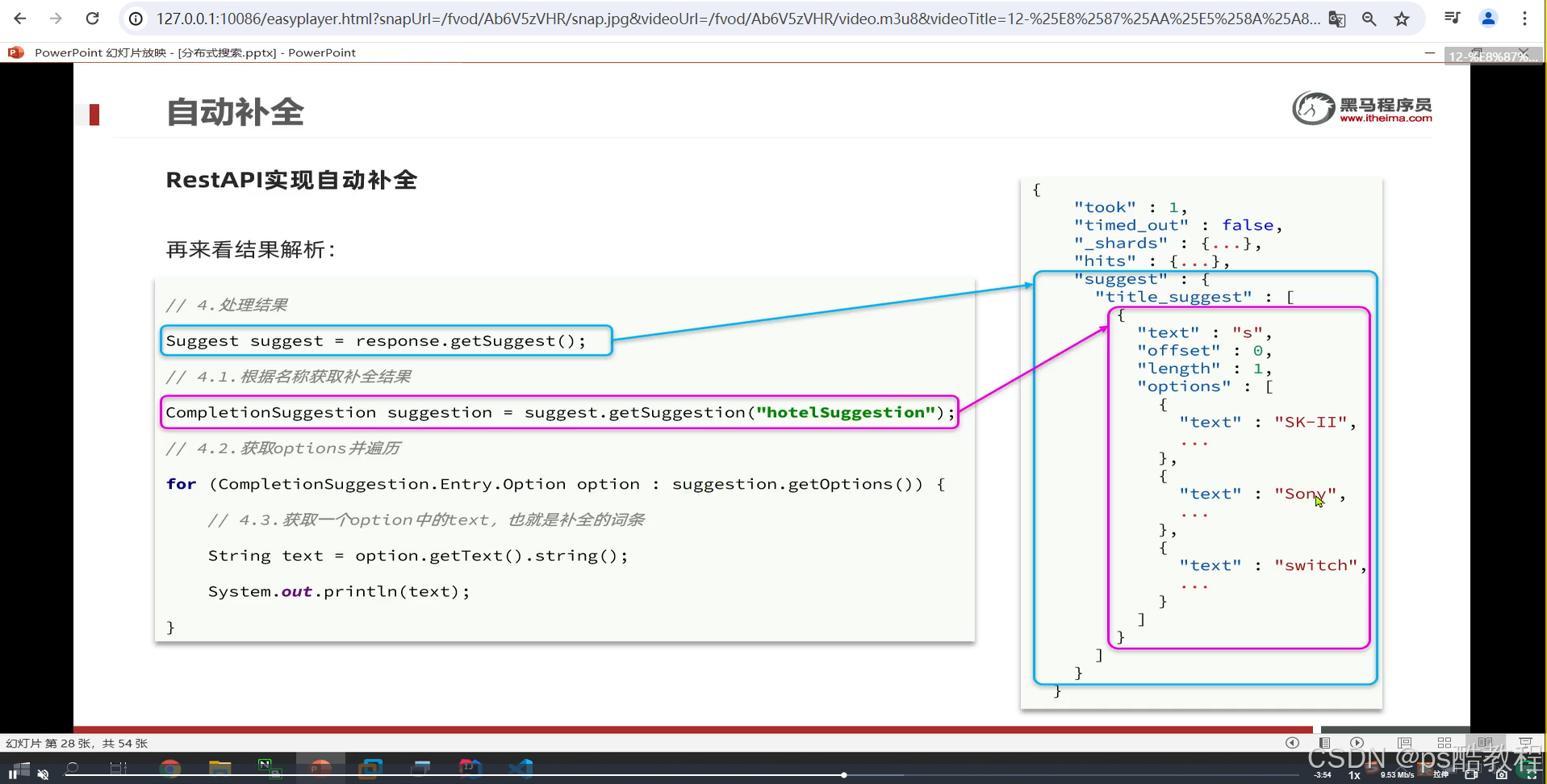Click the 自动补全 slide title

[235, 112]
